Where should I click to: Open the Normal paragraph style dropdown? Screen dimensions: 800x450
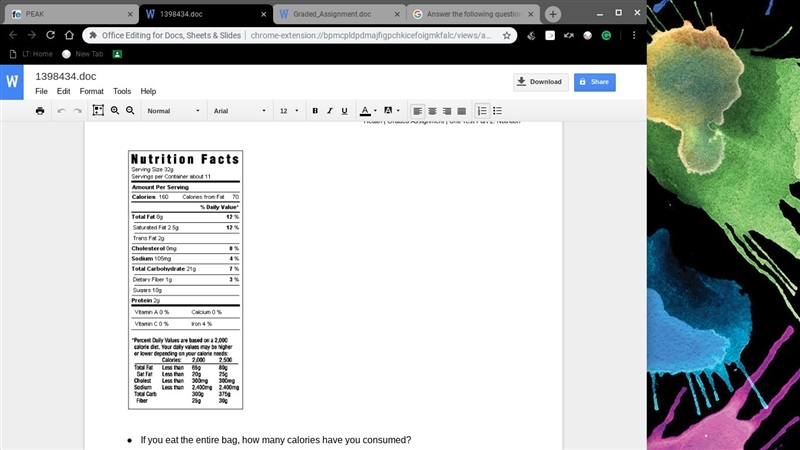173,111
